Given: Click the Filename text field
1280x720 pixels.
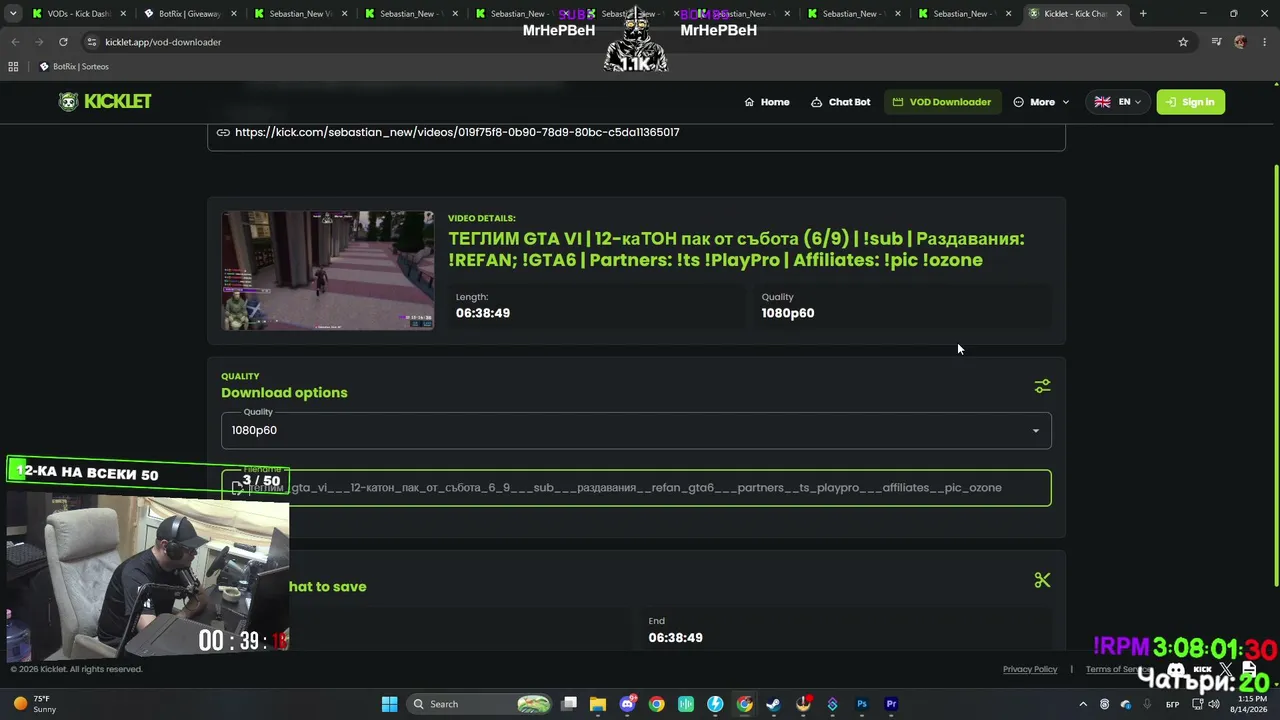Looking at the screenshot, I should [636, 488].
